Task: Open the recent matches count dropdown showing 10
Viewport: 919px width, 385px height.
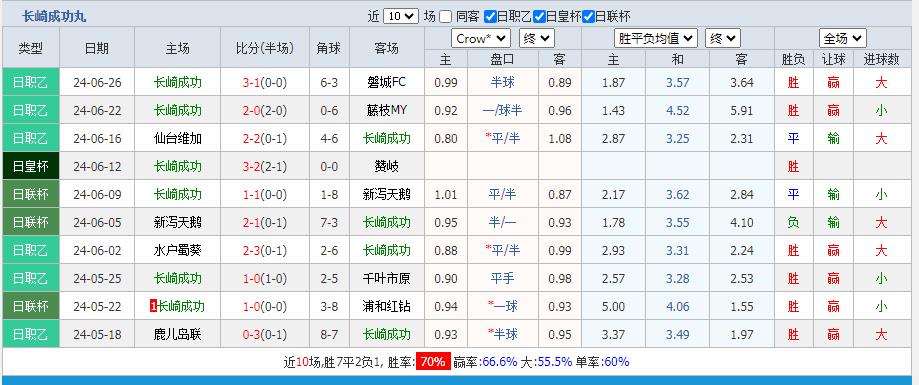Action: pos(401,16)
